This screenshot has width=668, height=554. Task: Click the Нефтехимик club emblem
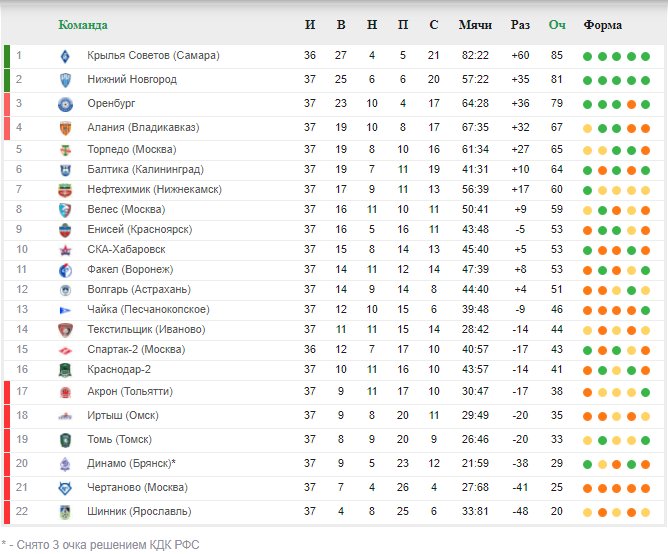pyautogui.click(x=65, y=190)
